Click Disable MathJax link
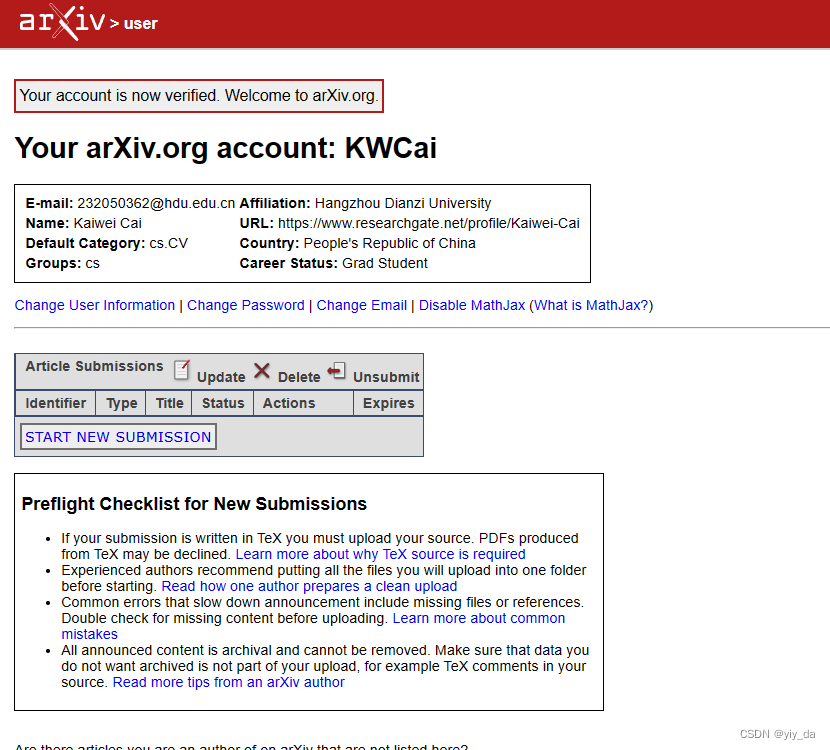The height and width of the screenshot is (750, 830). click(x=472, y=305)
